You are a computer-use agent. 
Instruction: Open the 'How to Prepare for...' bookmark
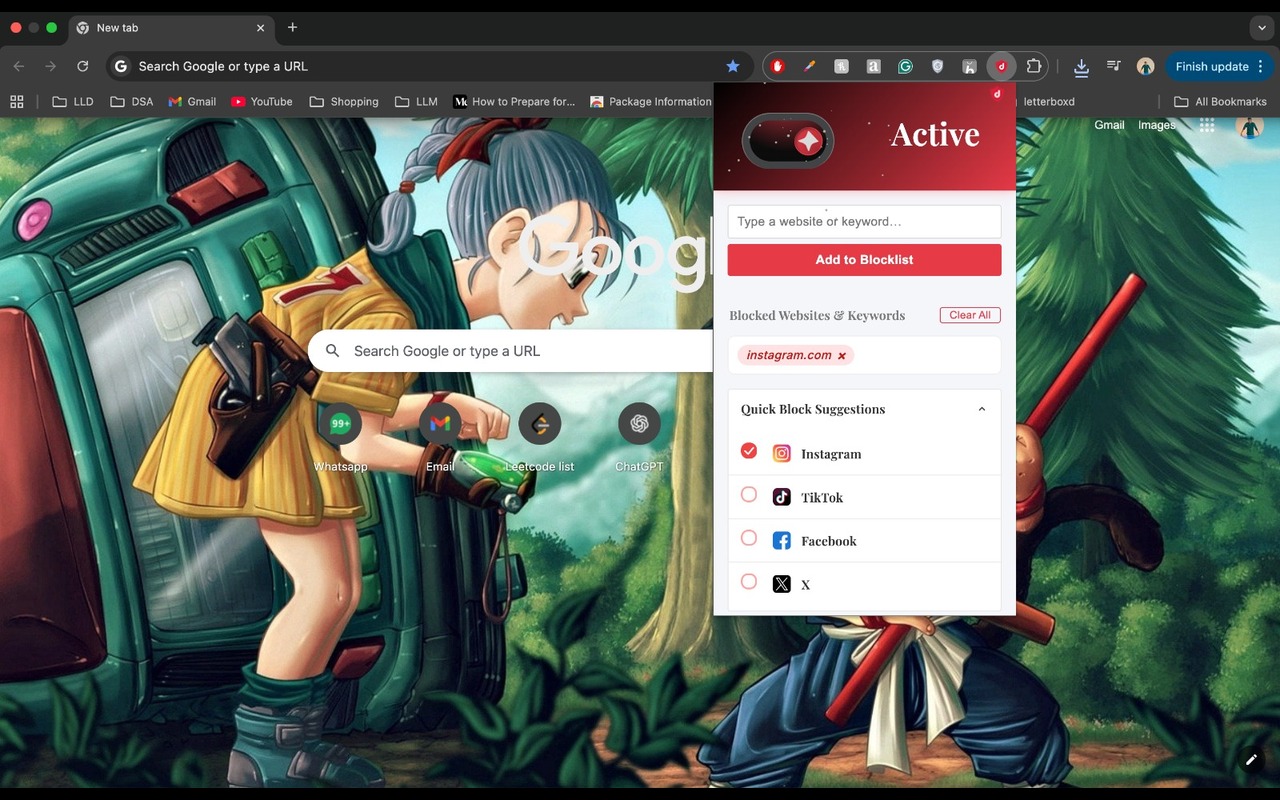tap(514, 101)
